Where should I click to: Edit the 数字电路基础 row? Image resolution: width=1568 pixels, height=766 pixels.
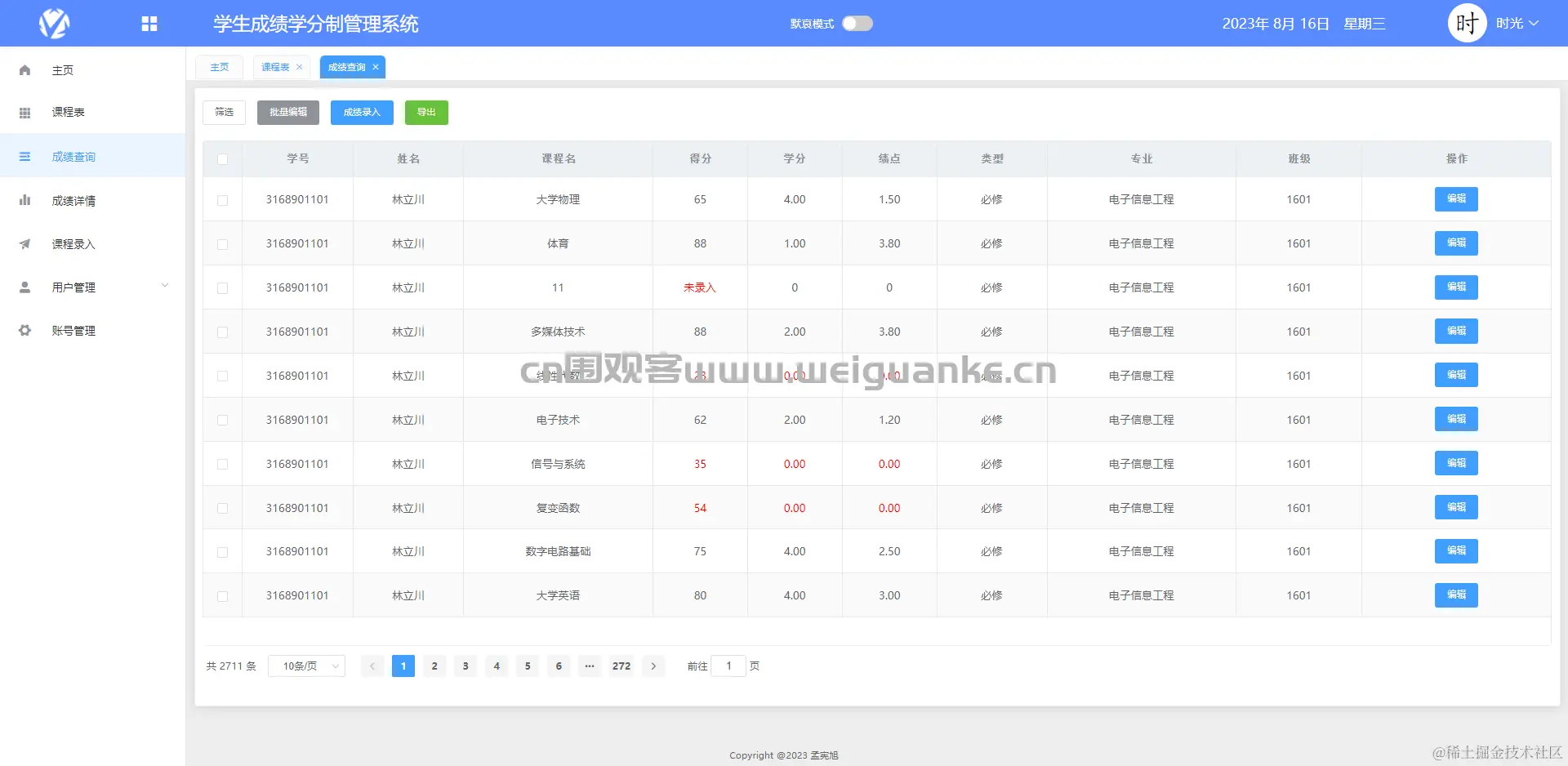pyautogui.click(x=1456, y=551)
